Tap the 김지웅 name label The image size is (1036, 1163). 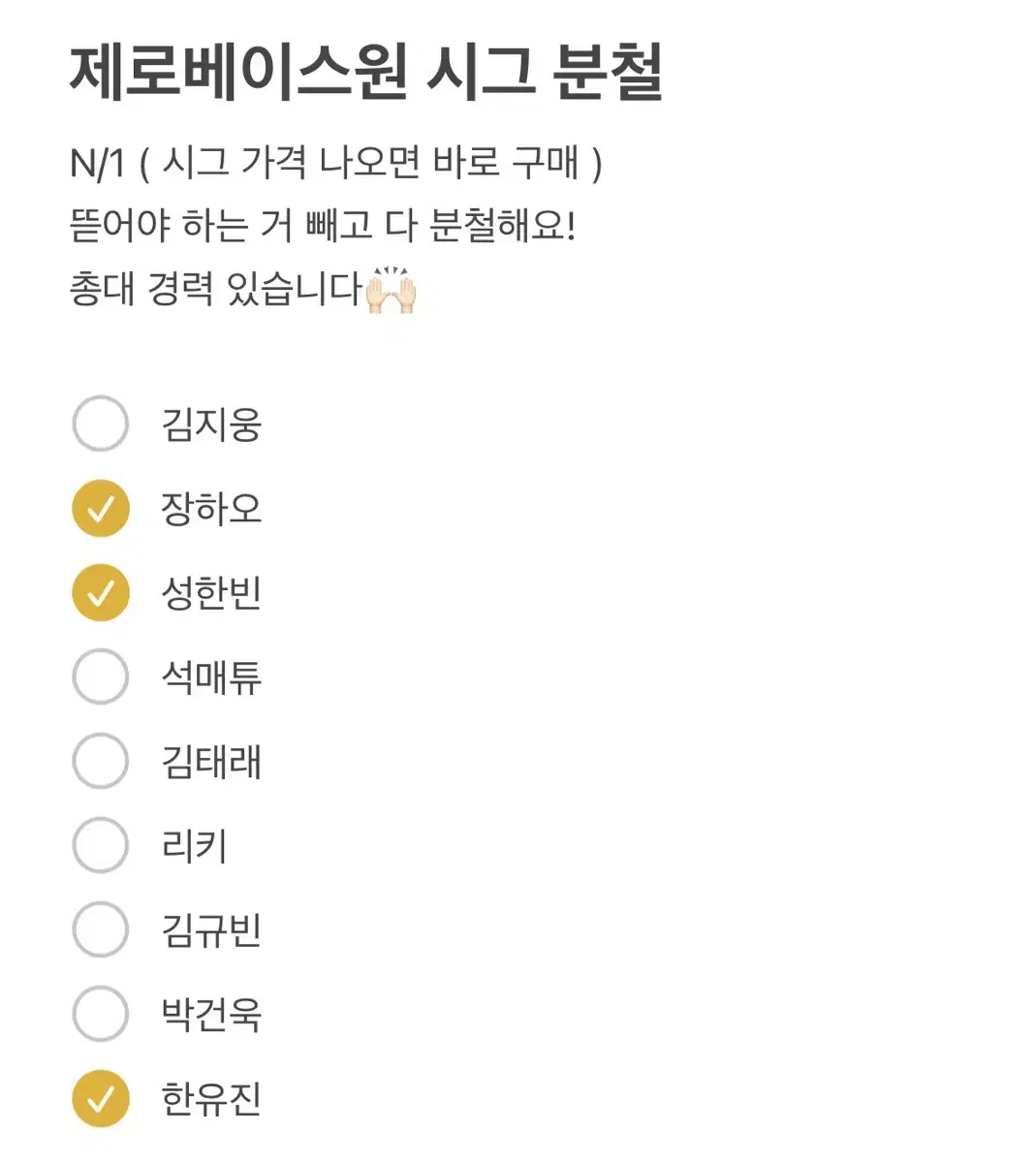pos(211,424)
